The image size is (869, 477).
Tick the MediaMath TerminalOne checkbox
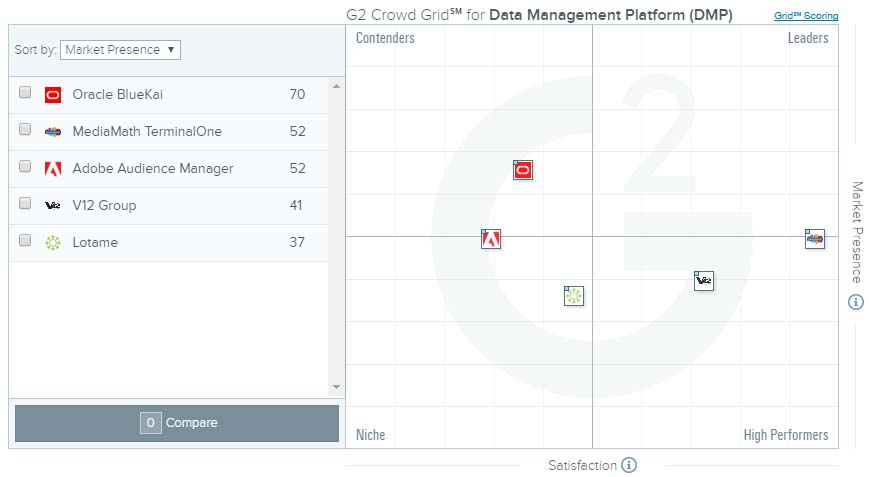[25, 130]
